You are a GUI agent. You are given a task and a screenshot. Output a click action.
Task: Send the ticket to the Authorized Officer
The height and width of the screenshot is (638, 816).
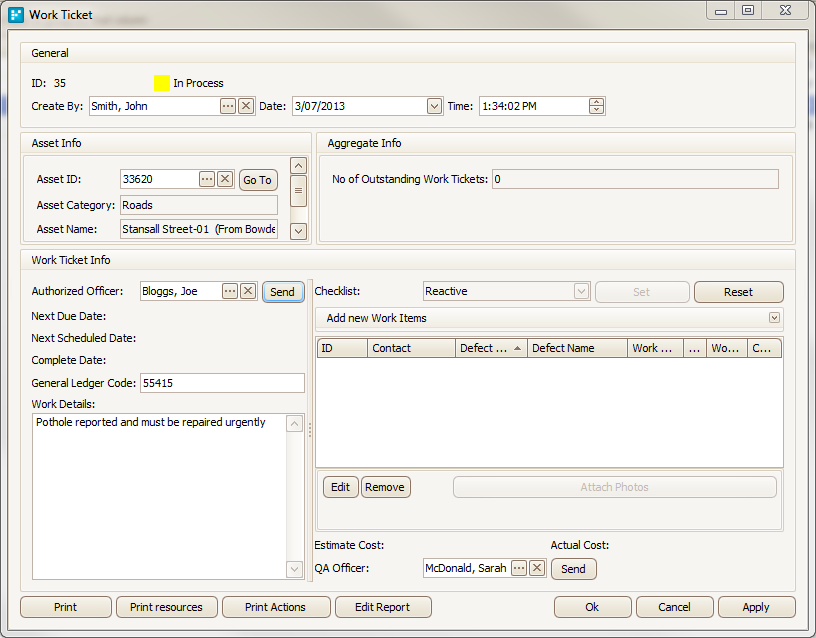(282, 291)
